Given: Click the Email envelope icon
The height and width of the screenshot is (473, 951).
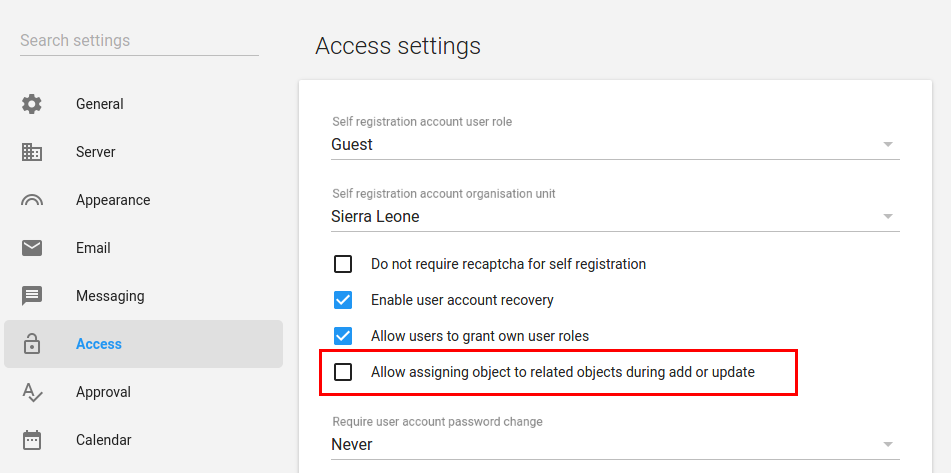Looking at the screenshot, I should pos(32,248).
